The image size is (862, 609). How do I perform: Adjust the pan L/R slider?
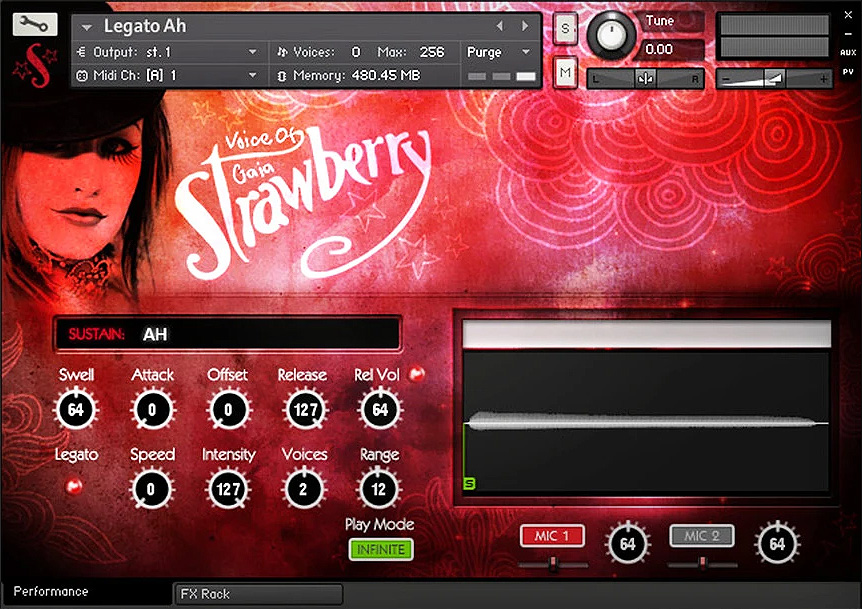click(645, 79)
